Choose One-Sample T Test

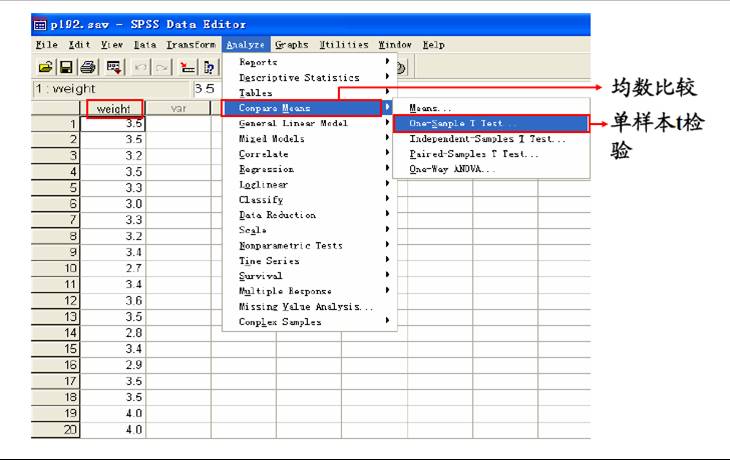pyautogui.click(x=491, y=123)
